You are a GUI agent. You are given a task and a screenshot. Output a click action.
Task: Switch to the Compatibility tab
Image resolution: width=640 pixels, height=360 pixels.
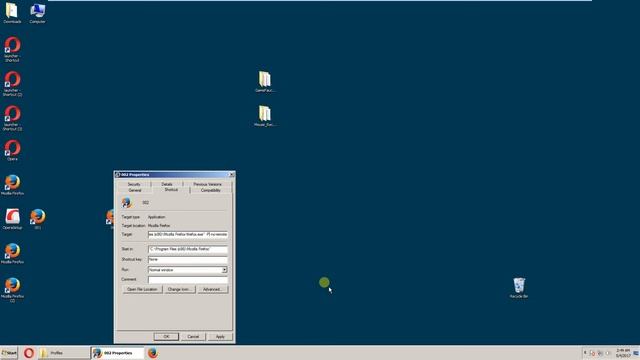pyautogui.click(x=211, y=190)
